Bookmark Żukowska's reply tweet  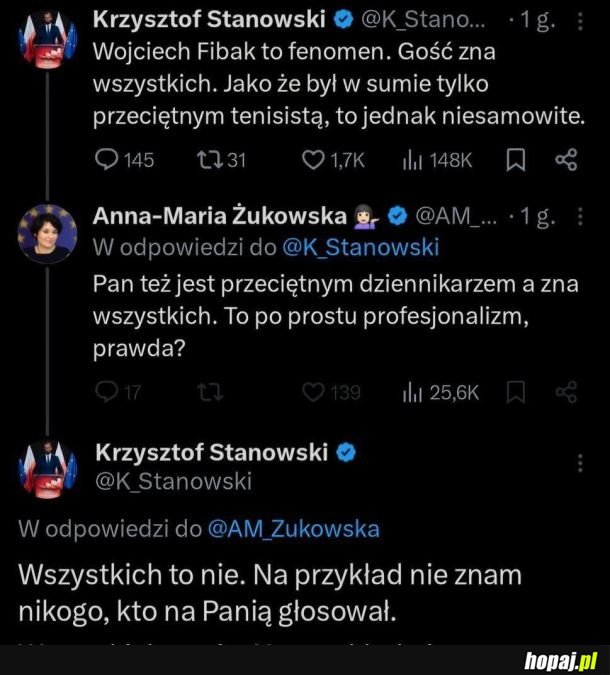tap(516, 392)
